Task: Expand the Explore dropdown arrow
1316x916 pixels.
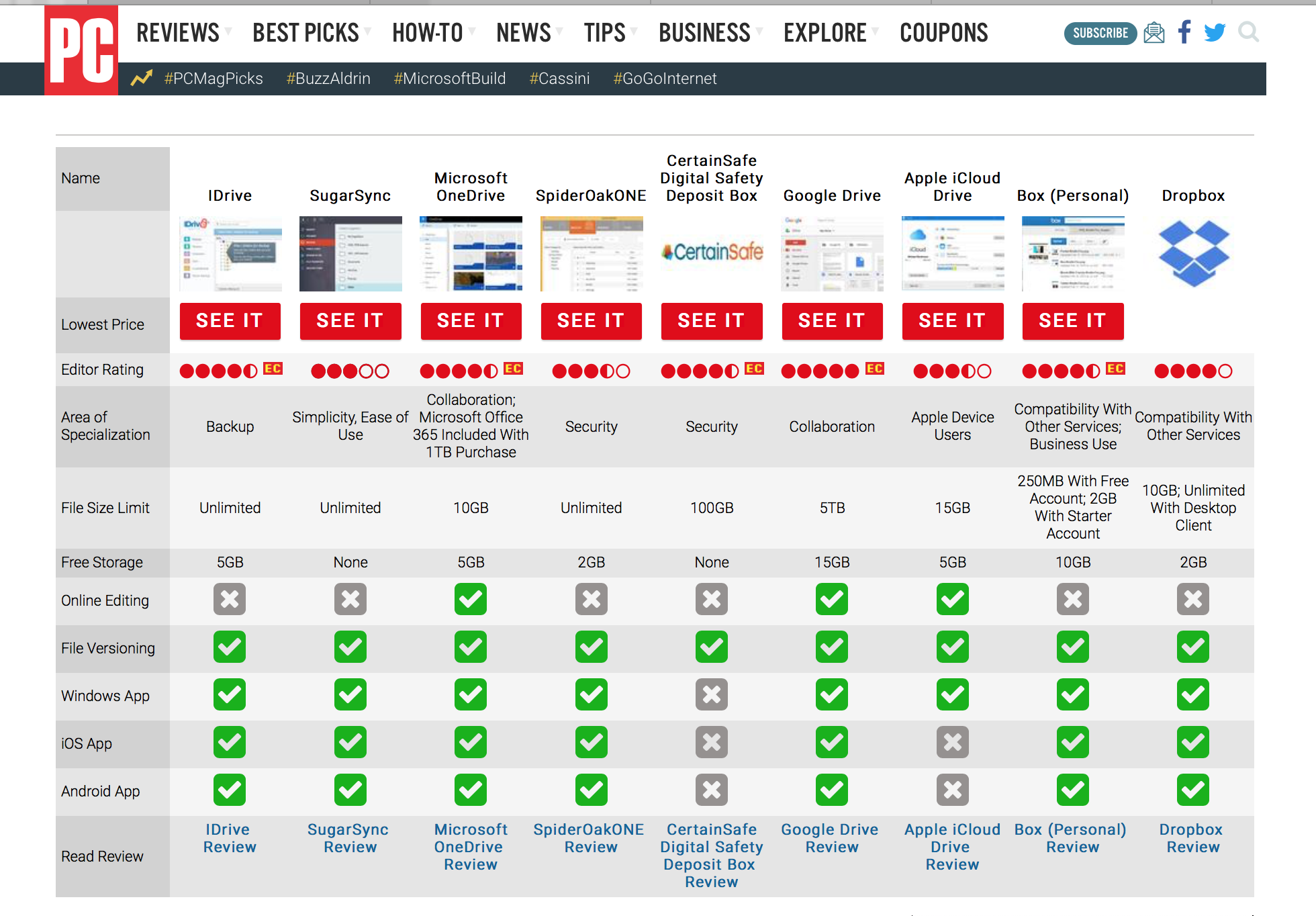Action: [876, 32]
